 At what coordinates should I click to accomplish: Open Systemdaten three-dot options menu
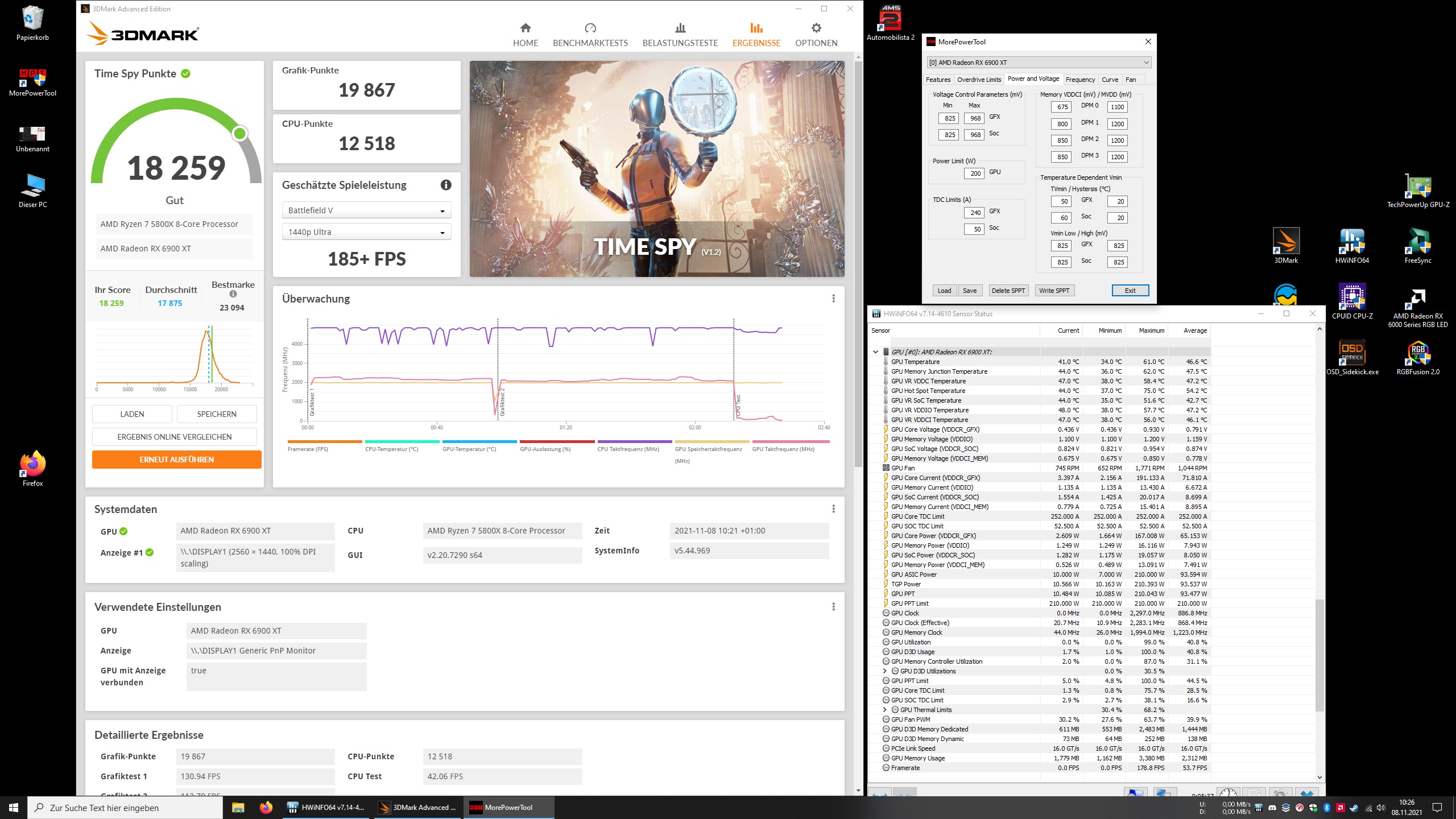coord(833,509)
